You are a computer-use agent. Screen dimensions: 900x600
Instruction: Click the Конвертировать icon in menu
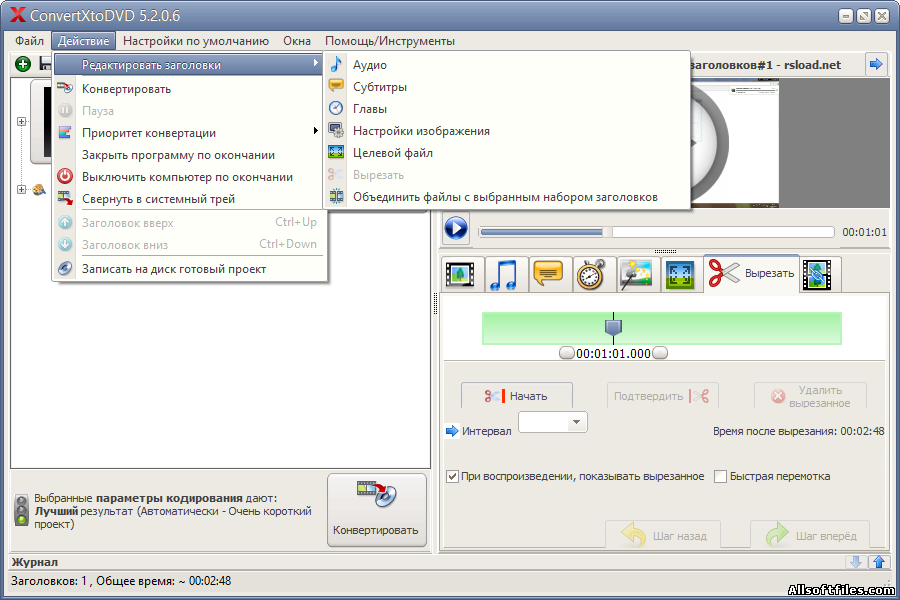pos(65,88)
